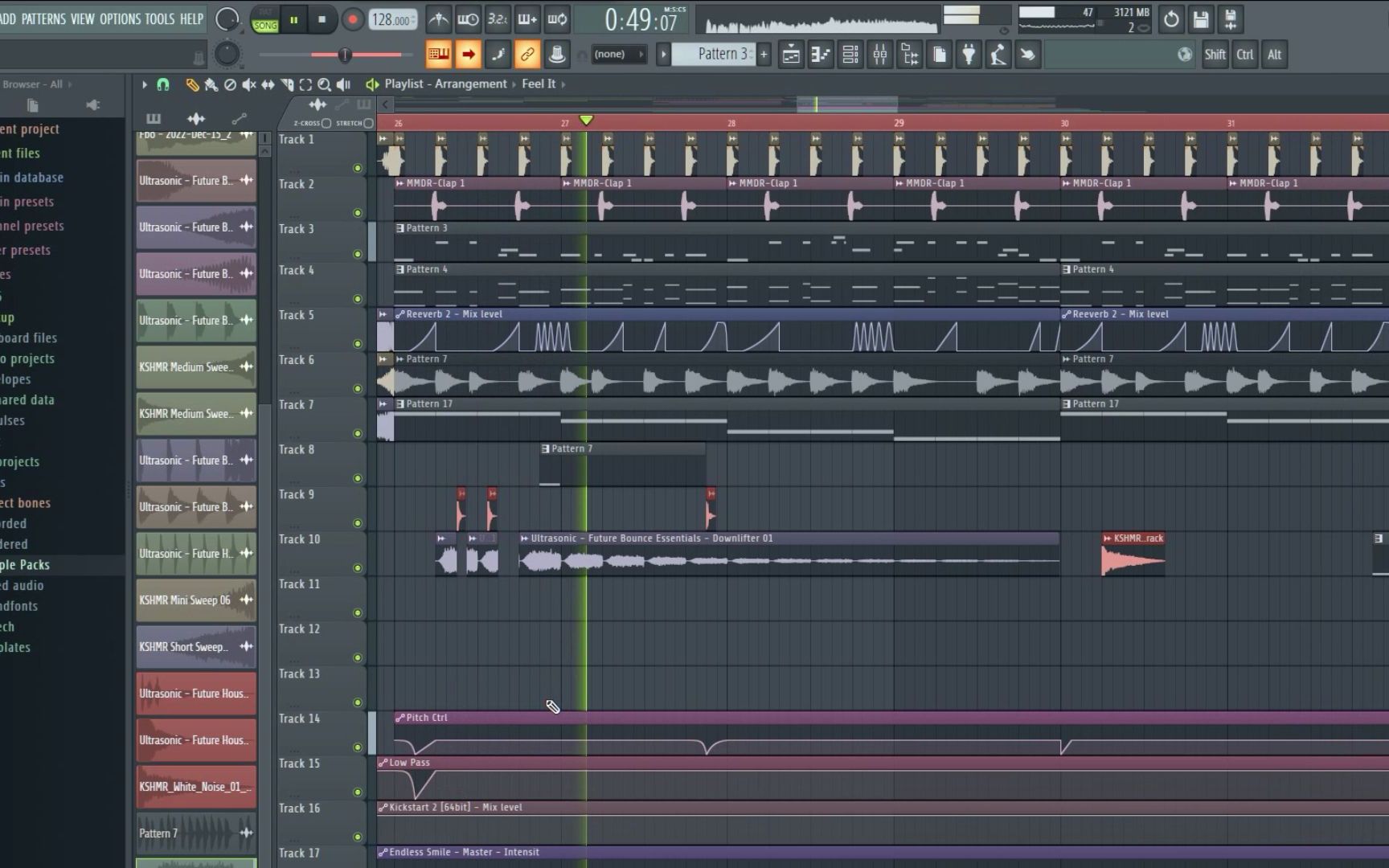
Task: Expand the arrow after Feel It
Action: 563,84
